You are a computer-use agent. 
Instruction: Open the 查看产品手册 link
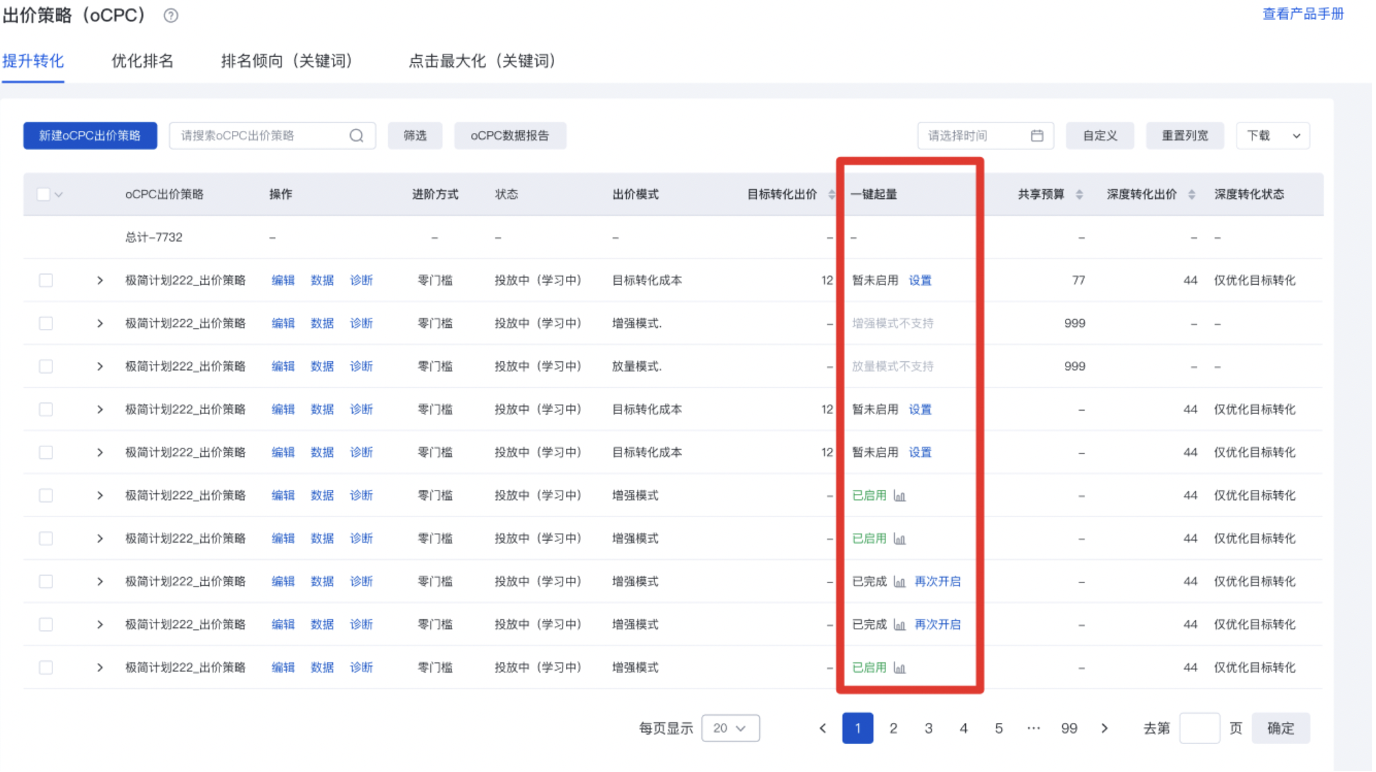tap(1303, 14)
